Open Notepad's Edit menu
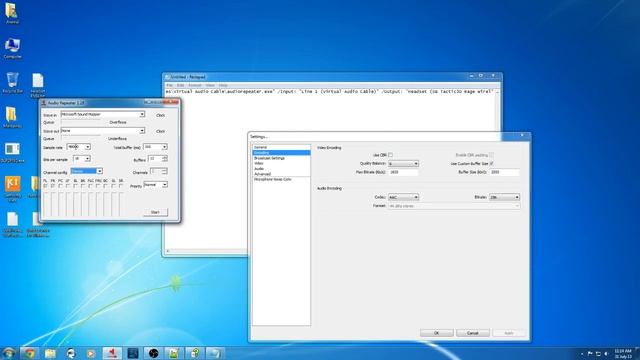 pyautogui.click(x=180, y=85)
